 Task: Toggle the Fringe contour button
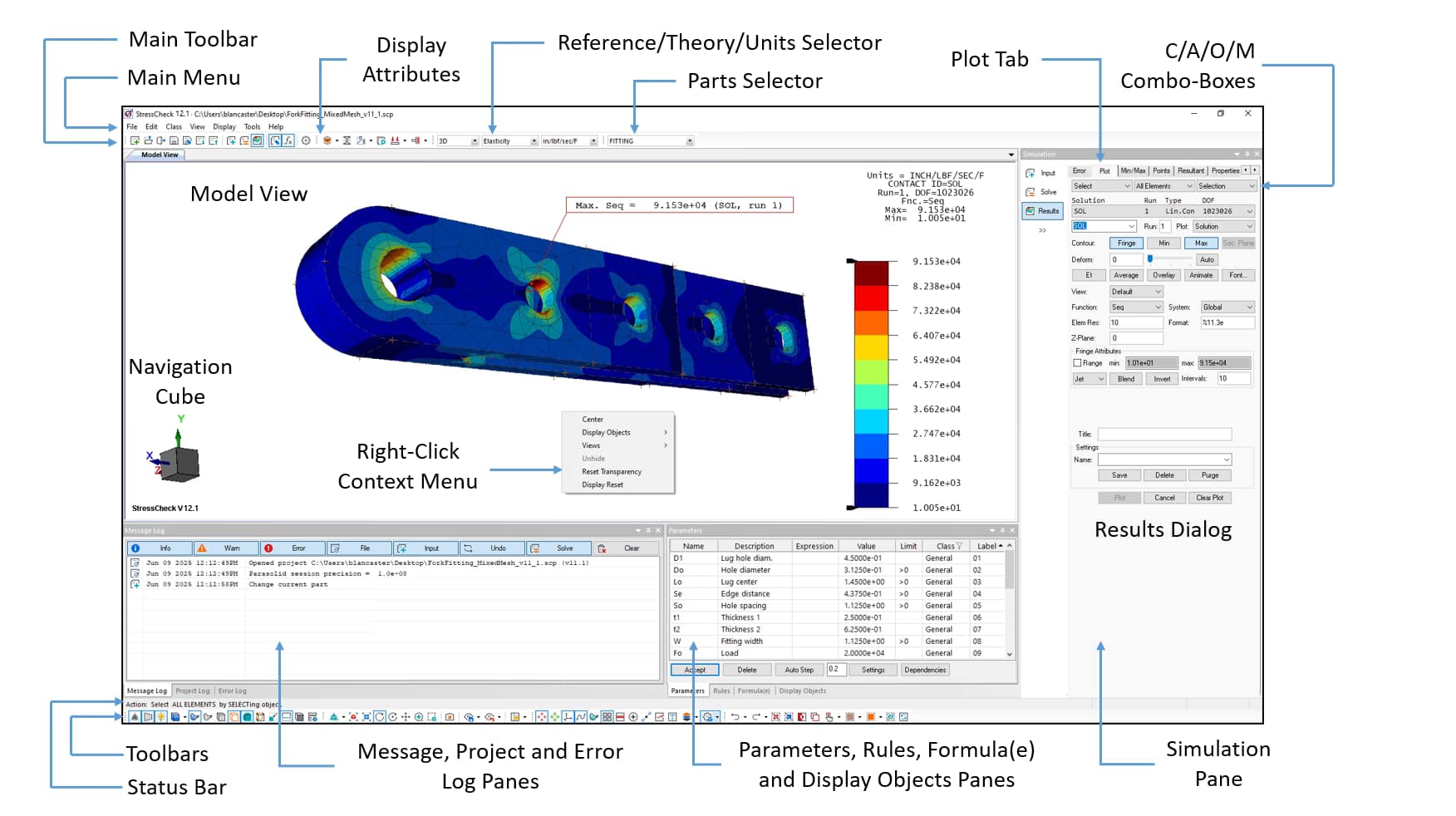coord(1126,243)
